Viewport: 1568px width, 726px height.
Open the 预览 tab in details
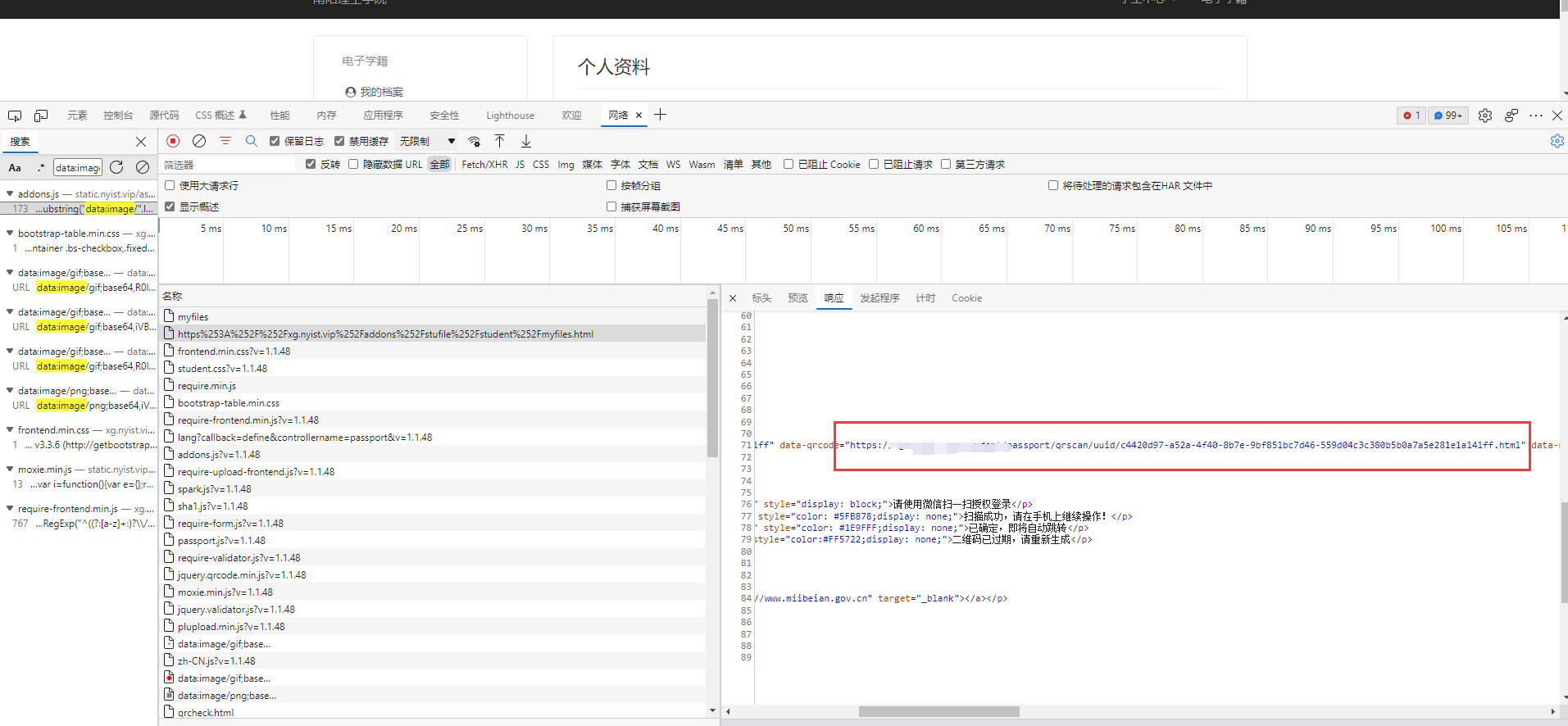pos(798,298)
